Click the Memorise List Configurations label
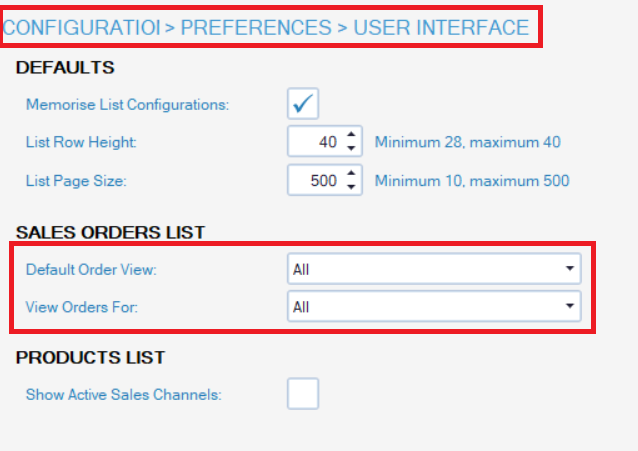This screenshot has height=451, width=638. click(127, 104)
